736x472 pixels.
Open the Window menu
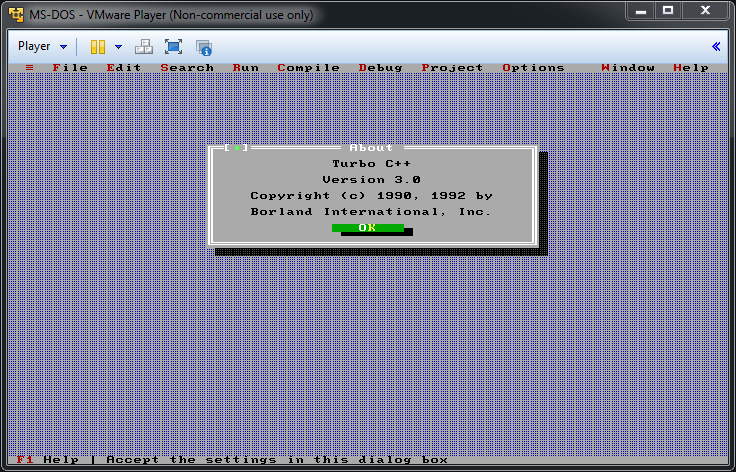(628, 68)
